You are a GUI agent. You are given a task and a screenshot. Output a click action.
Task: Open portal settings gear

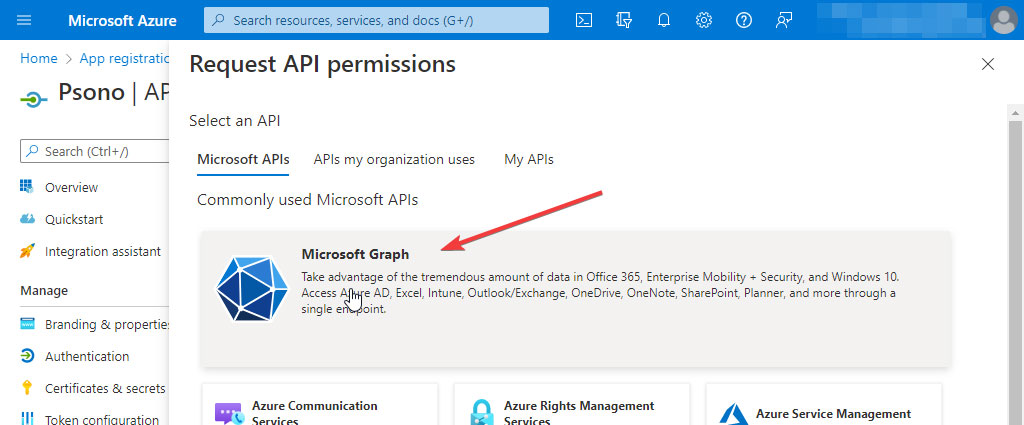click(x=703, y=20)
